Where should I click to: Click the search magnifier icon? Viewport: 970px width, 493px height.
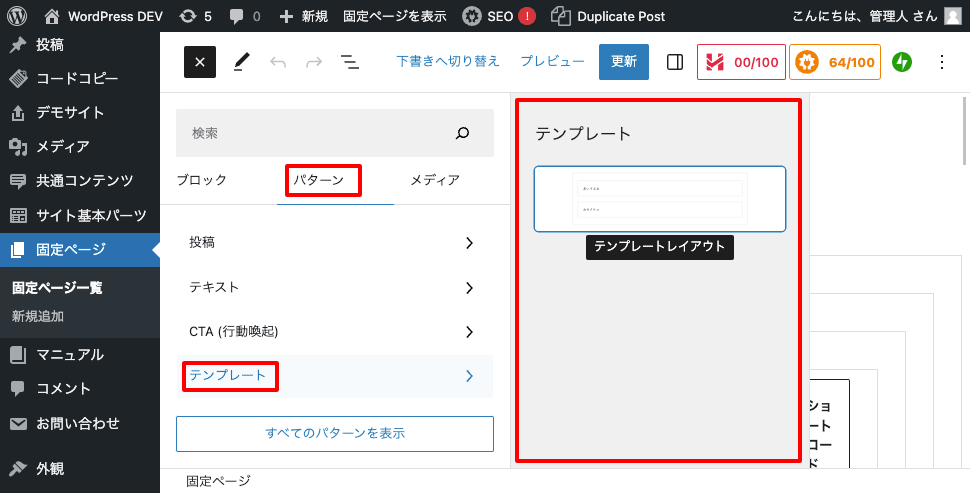[x=462, y=133]
